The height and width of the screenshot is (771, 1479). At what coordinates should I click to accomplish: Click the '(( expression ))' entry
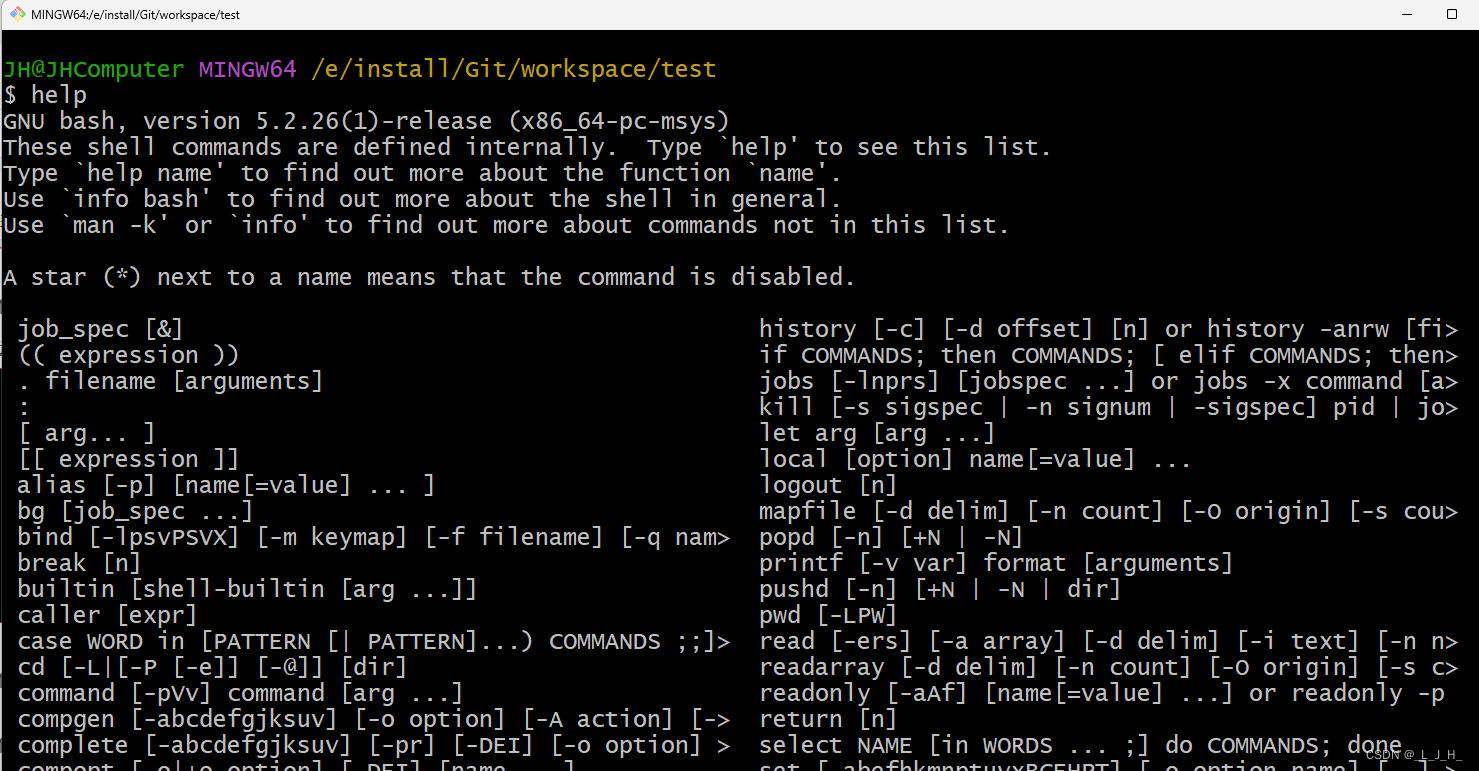click(128, 355)
